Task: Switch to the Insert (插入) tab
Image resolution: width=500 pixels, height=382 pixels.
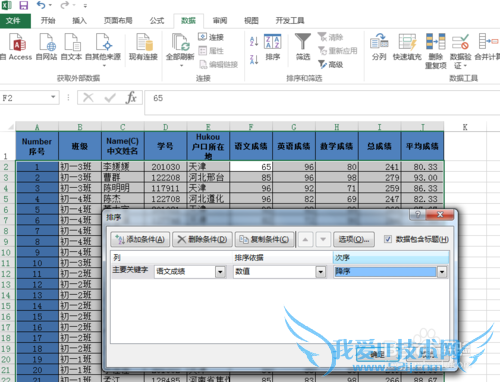Action: [79, 21]
